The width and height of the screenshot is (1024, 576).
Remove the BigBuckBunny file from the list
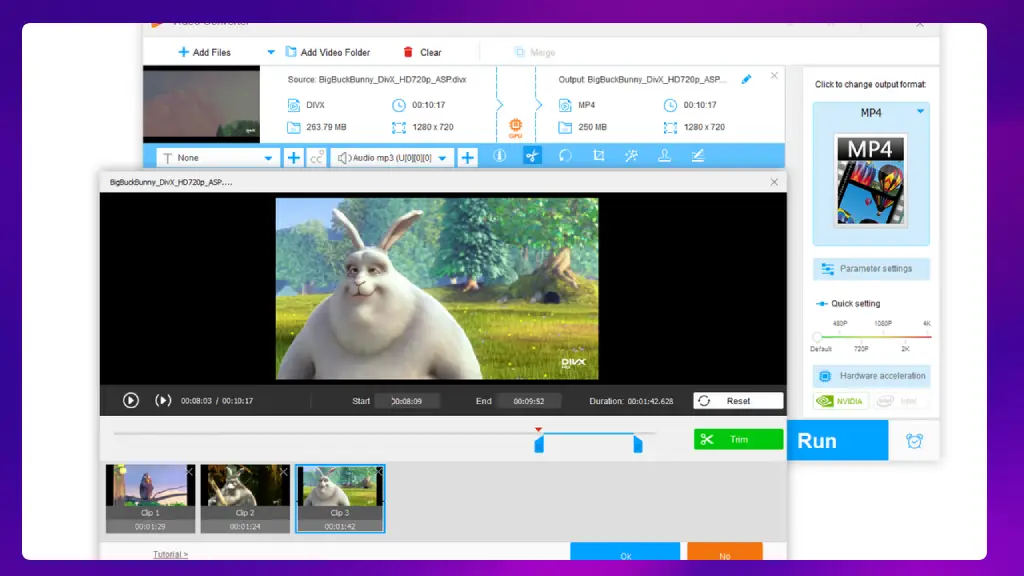point(774,76)
